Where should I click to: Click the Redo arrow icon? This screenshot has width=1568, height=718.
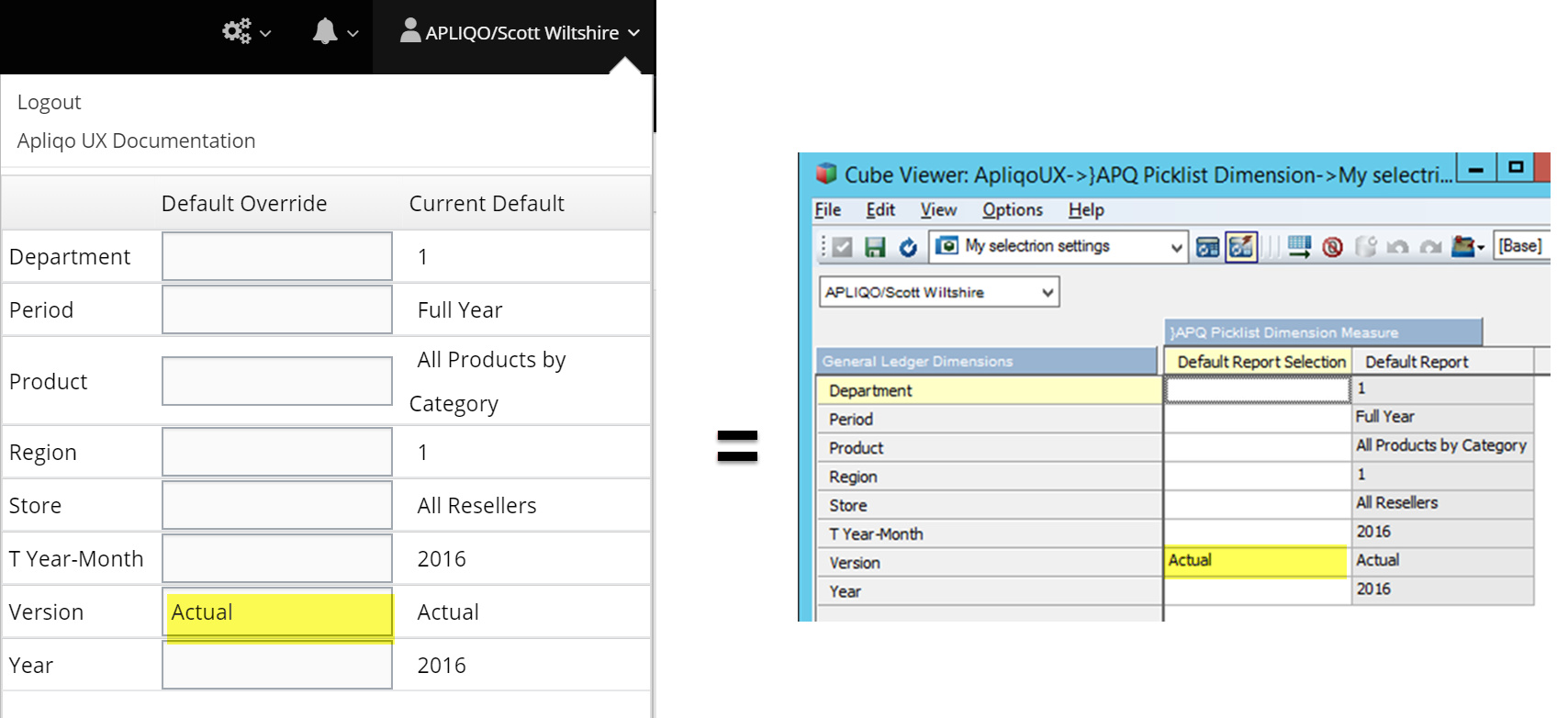1430,247
